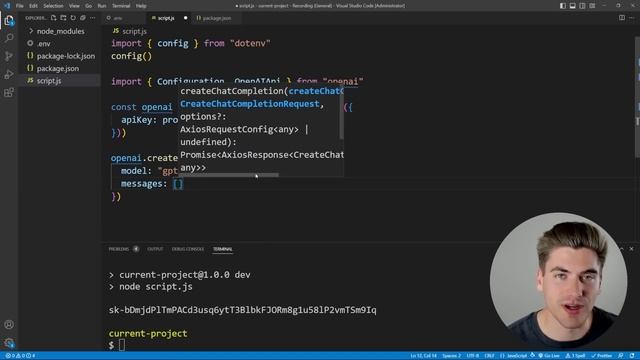
Task: Click errors and warnings counter in status bar
Action: click(20, 356)
